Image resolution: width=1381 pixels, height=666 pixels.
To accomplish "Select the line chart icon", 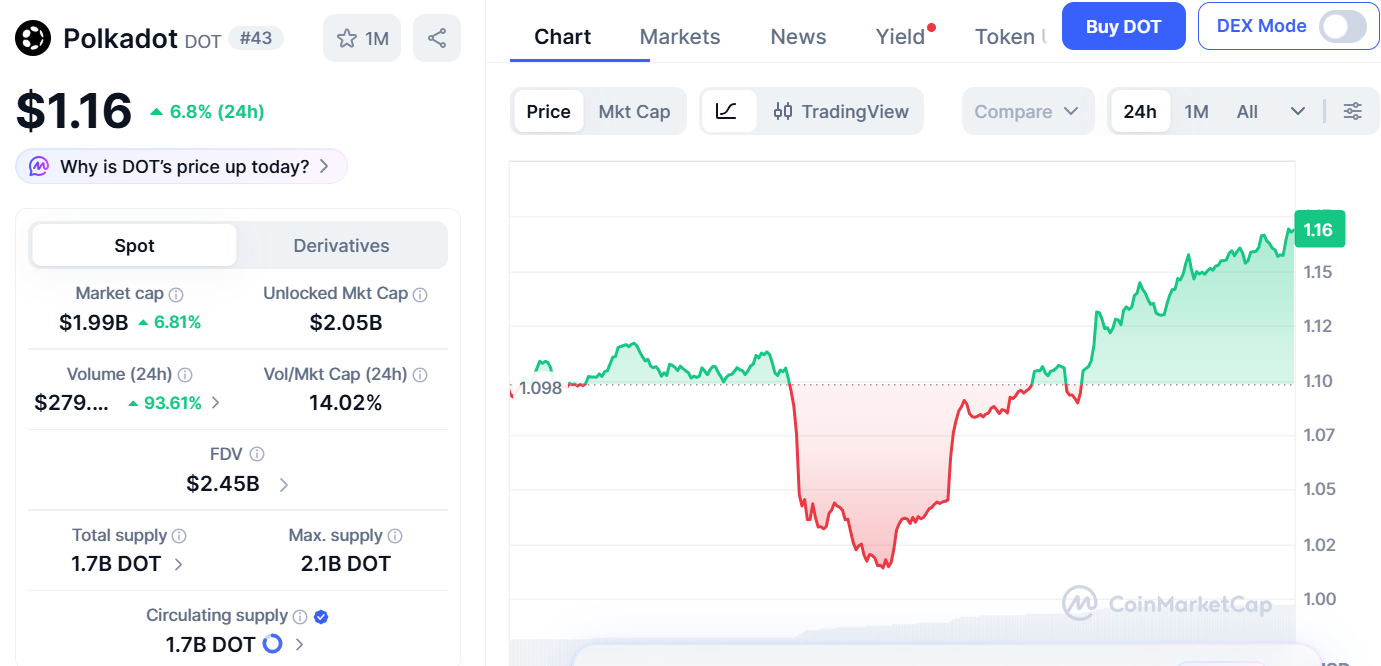I will coord(727,111).
